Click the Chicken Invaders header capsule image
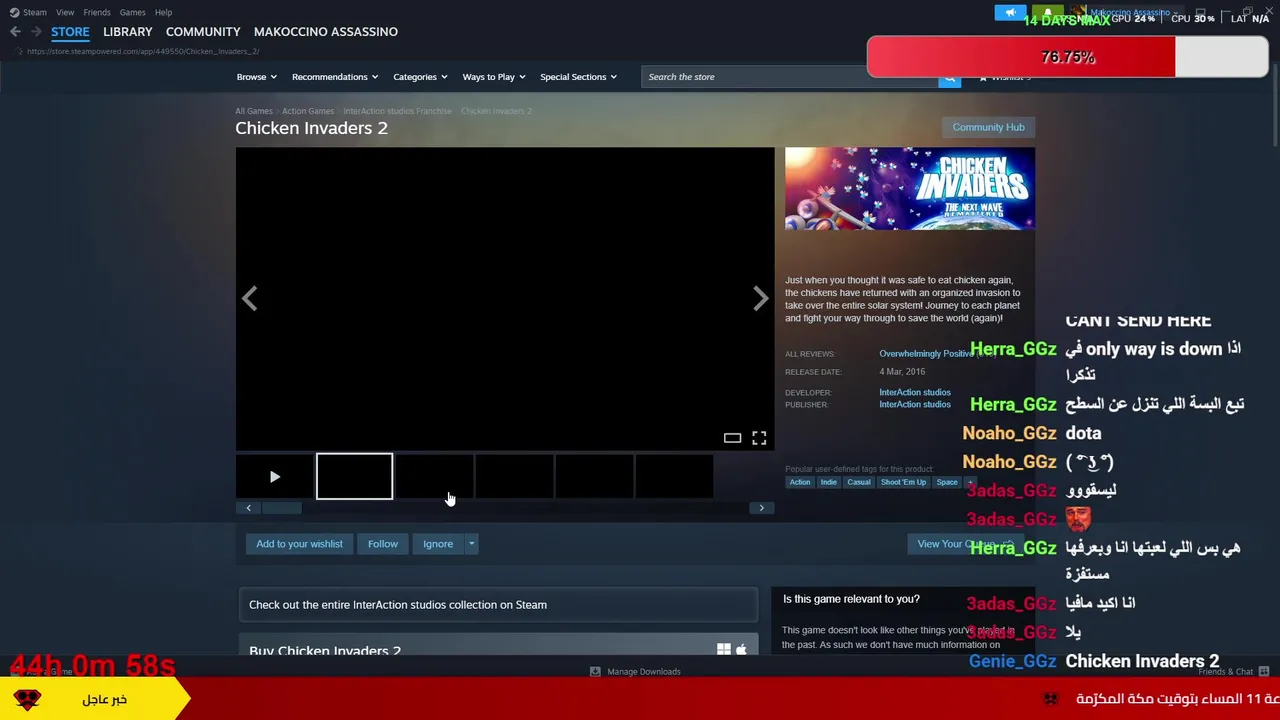Screen dimensions: 1280x720 (x=910, y=189)
